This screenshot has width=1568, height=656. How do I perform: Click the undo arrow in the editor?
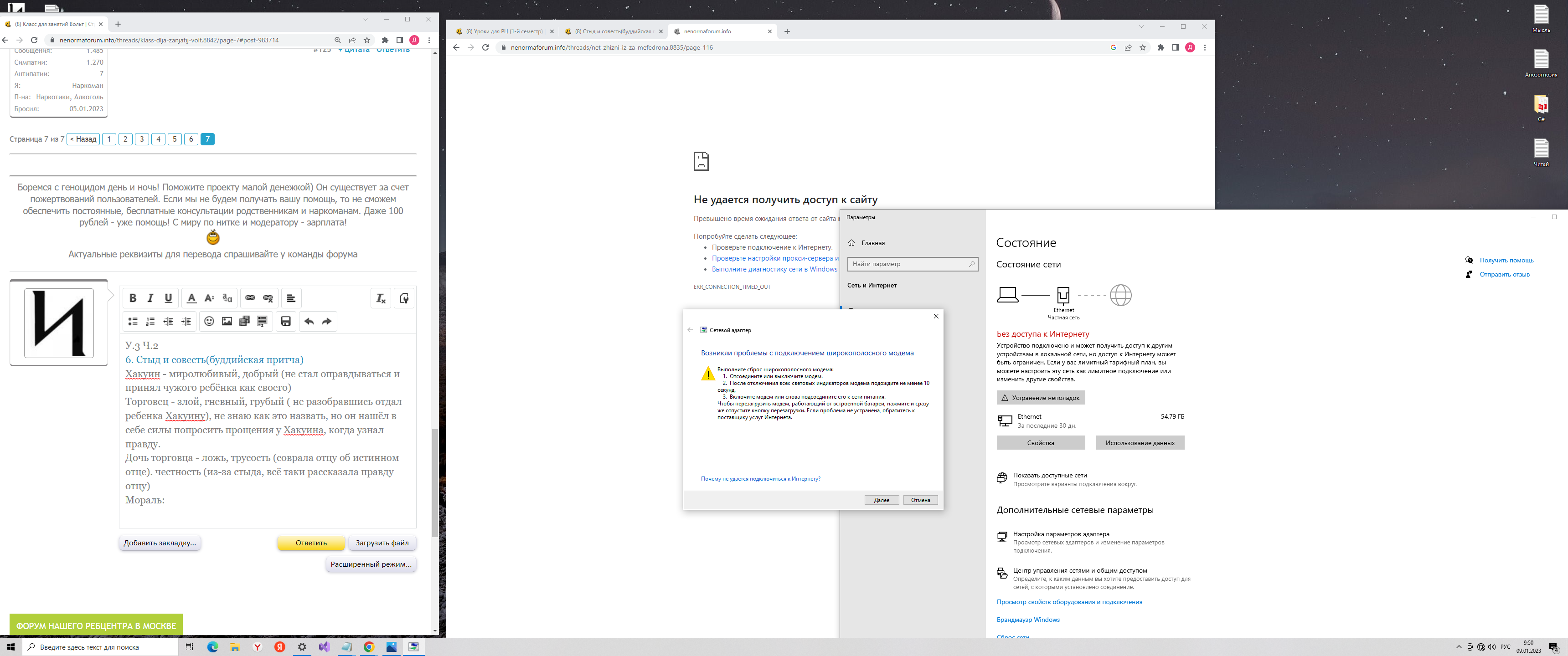pyautogui.click(x=309, y=321)
